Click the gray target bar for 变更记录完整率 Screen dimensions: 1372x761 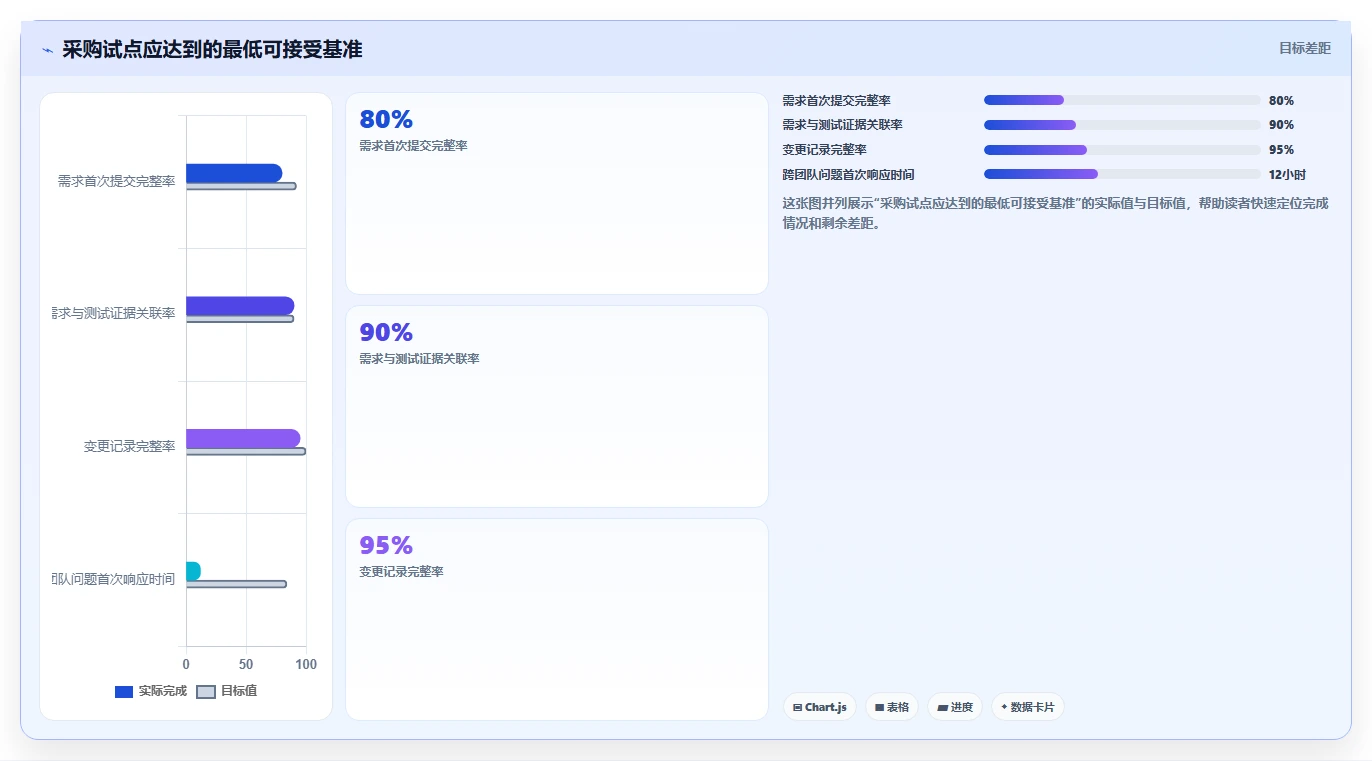point(246,451)
